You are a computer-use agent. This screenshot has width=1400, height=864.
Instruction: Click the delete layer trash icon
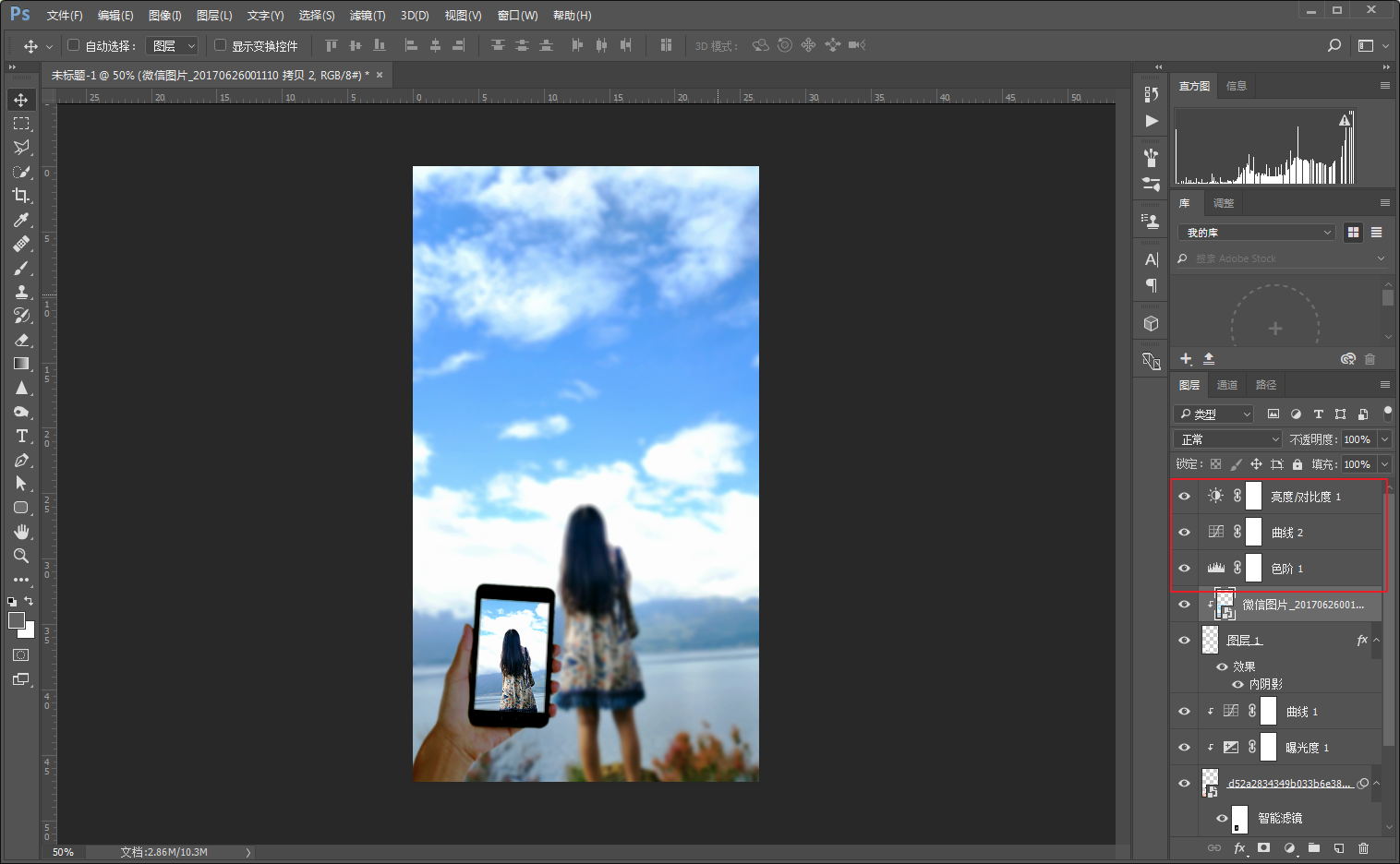pos(1363,847)
